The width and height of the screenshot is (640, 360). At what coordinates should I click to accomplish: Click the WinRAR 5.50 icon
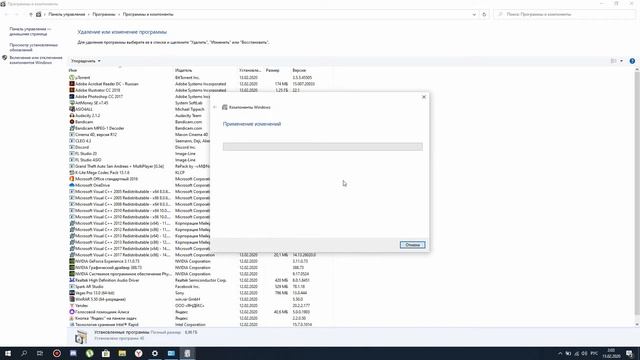click(x=72, y=299)
